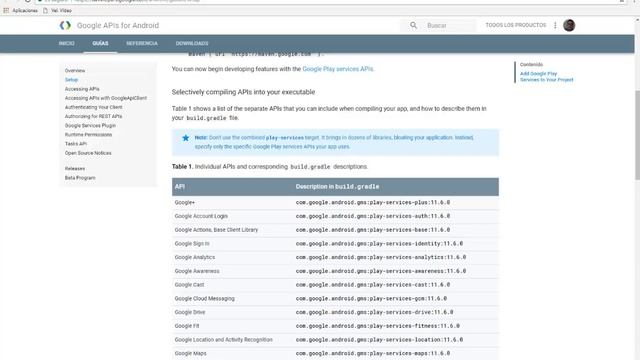Viewport: 640px width, 360px height.
Task: Click the Google Cast cell
Action: [189, 285]
